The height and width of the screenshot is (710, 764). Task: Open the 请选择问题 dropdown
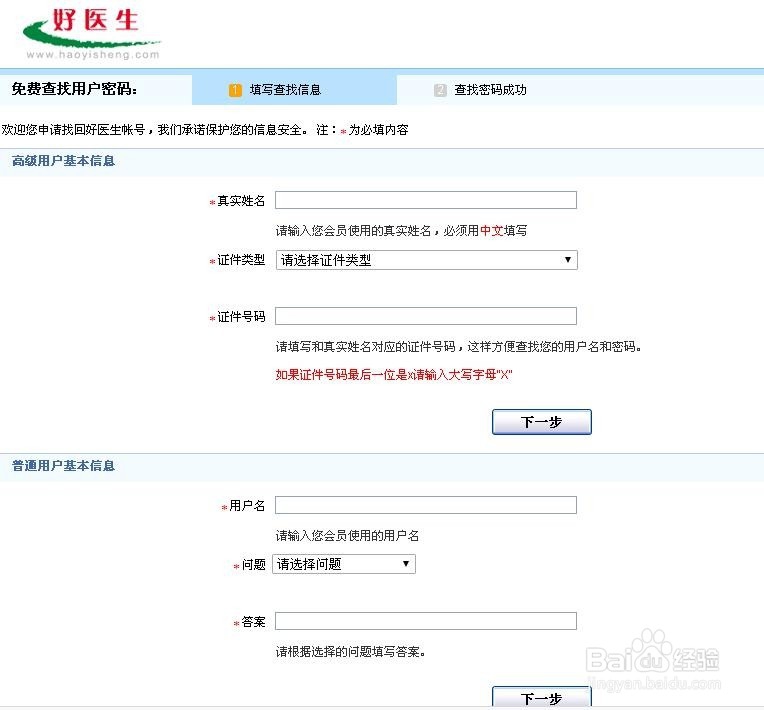coord(344,564)
